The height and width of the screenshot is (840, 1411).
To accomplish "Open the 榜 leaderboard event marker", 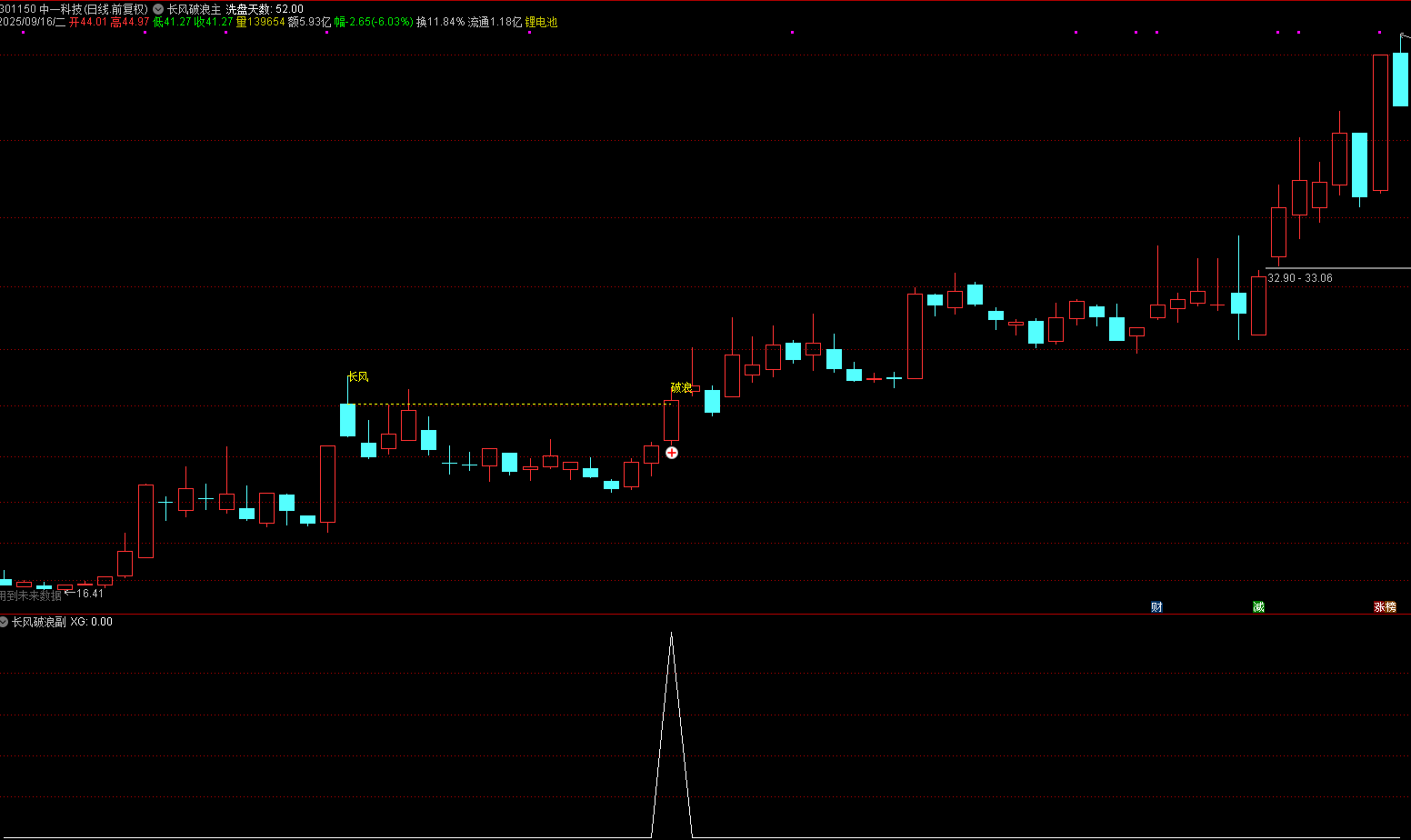I will point(1390,607).
